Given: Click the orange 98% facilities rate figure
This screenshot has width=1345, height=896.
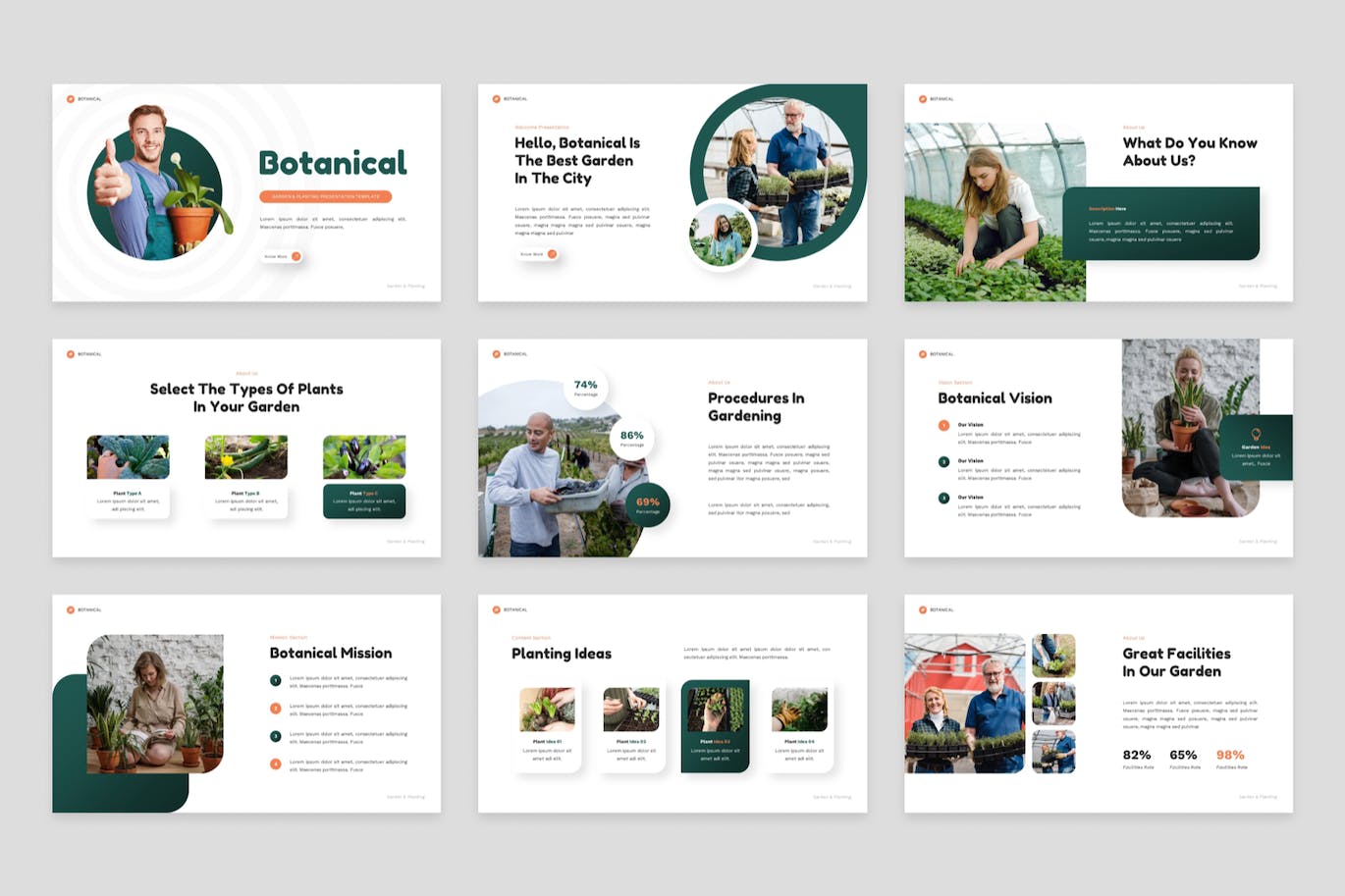Looking at the screenshot, I should click(x=1230, y=755).
